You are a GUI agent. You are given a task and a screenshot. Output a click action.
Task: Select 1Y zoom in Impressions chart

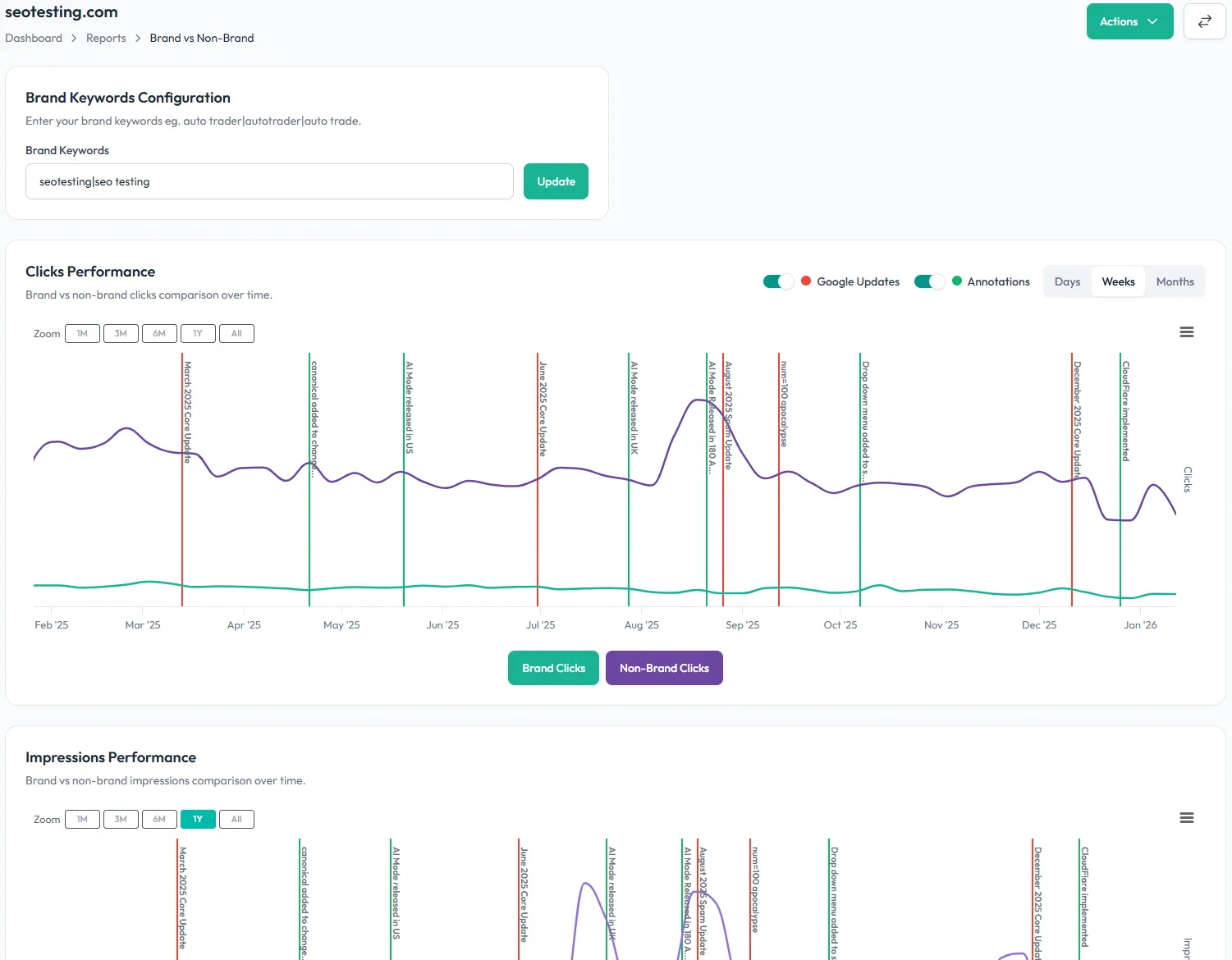pyautogui.click(x=198, y=820)
